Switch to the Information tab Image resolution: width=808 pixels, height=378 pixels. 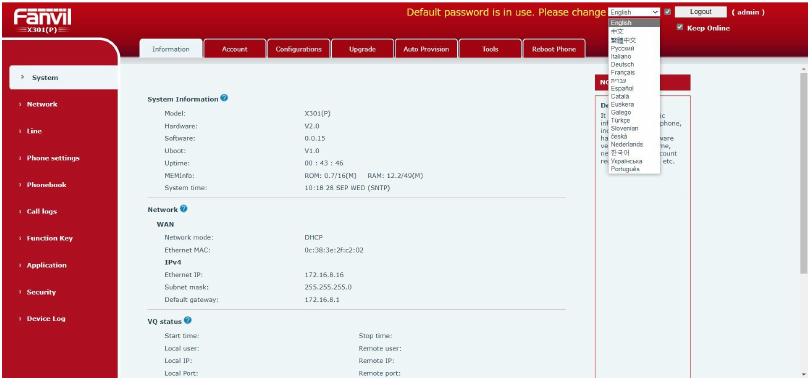coord(171,49)
